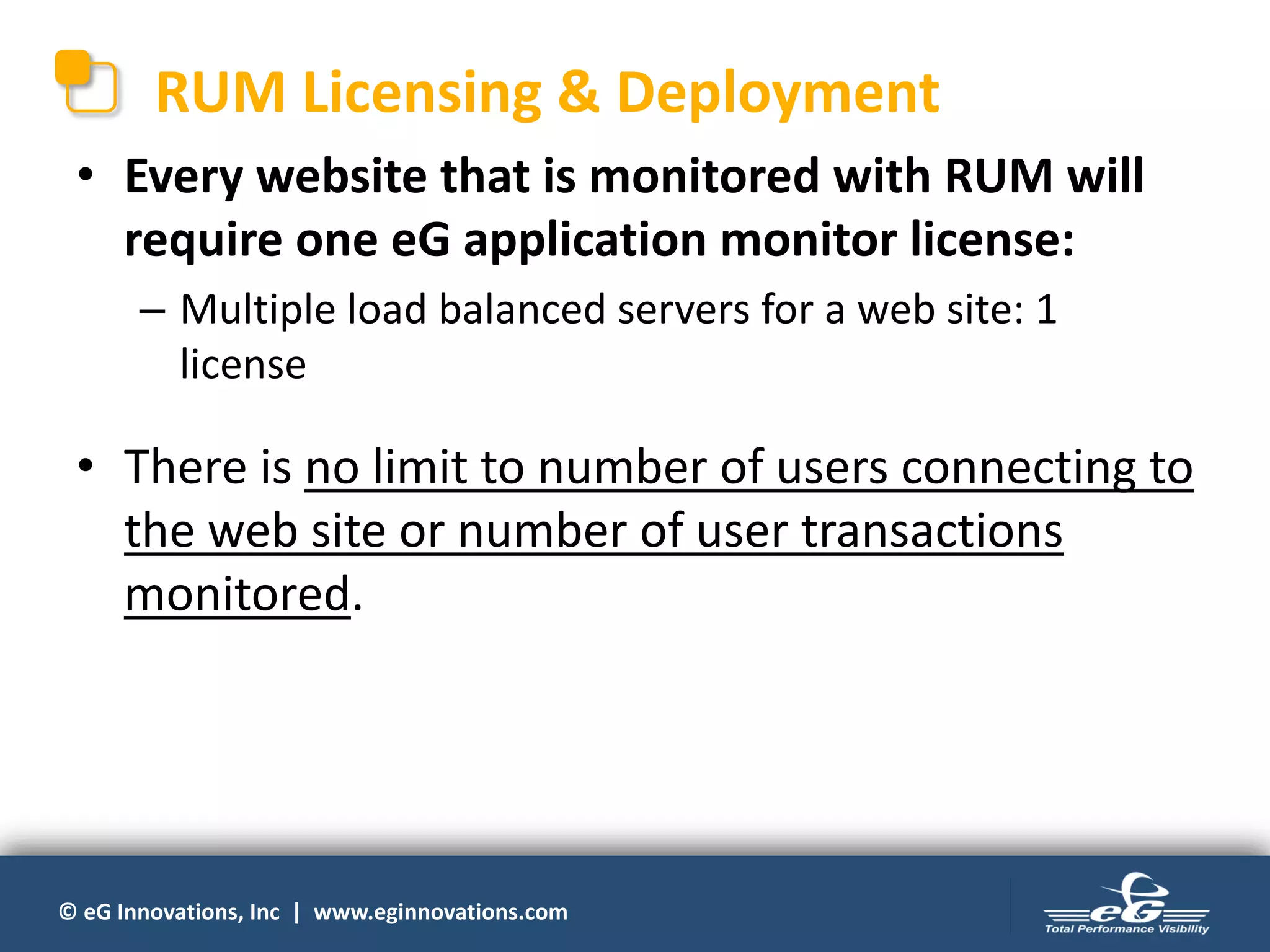The width and height of the screenshot is (1270, 952).
Task: Click the copyright symbol in footer
Action: point(68,912)
